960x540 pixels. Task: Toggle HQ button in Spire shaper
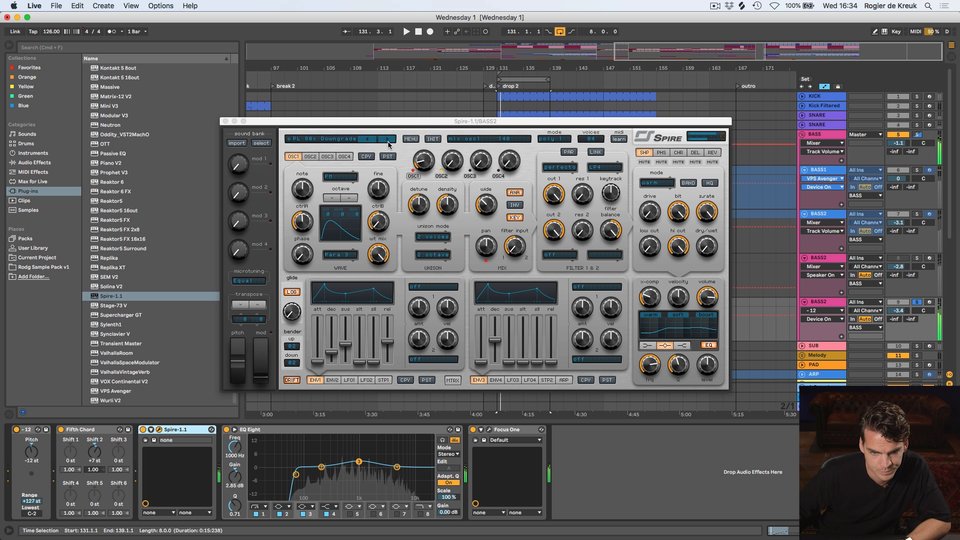709,183
